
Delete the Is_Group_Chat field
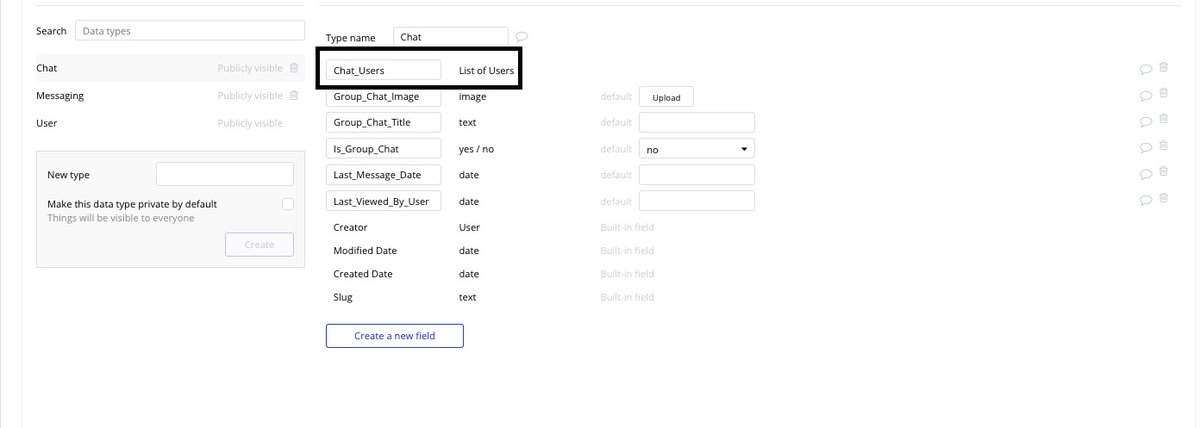pyautogui.click(x=1163, y=147)
